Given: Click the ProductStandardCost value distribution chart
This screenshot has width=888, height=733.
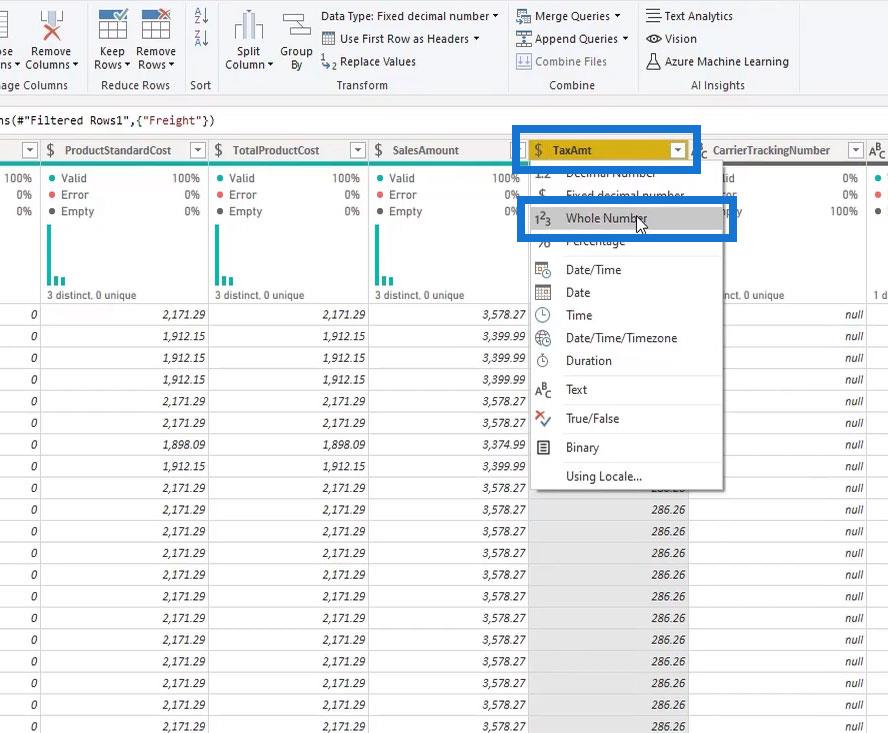Looking at the screenshot, I should pyautogui.click(x=56, y=255).
